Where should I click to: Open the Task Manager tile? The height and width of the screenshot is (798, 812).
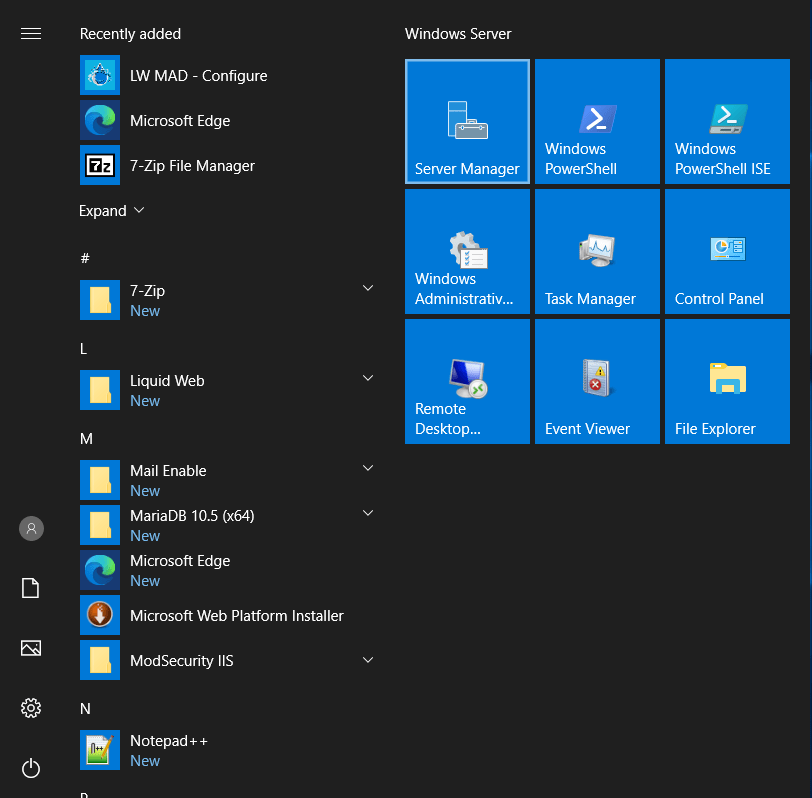coord(597,251)
